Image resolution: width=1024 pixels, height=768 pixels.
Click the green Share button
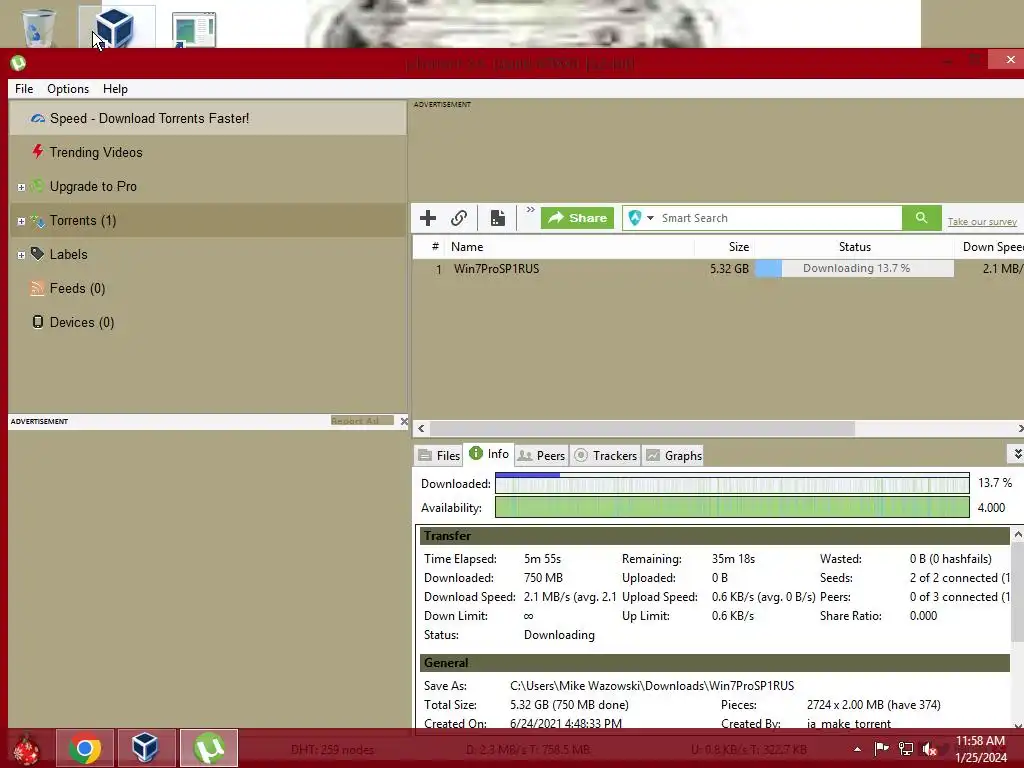pos(577,217)
